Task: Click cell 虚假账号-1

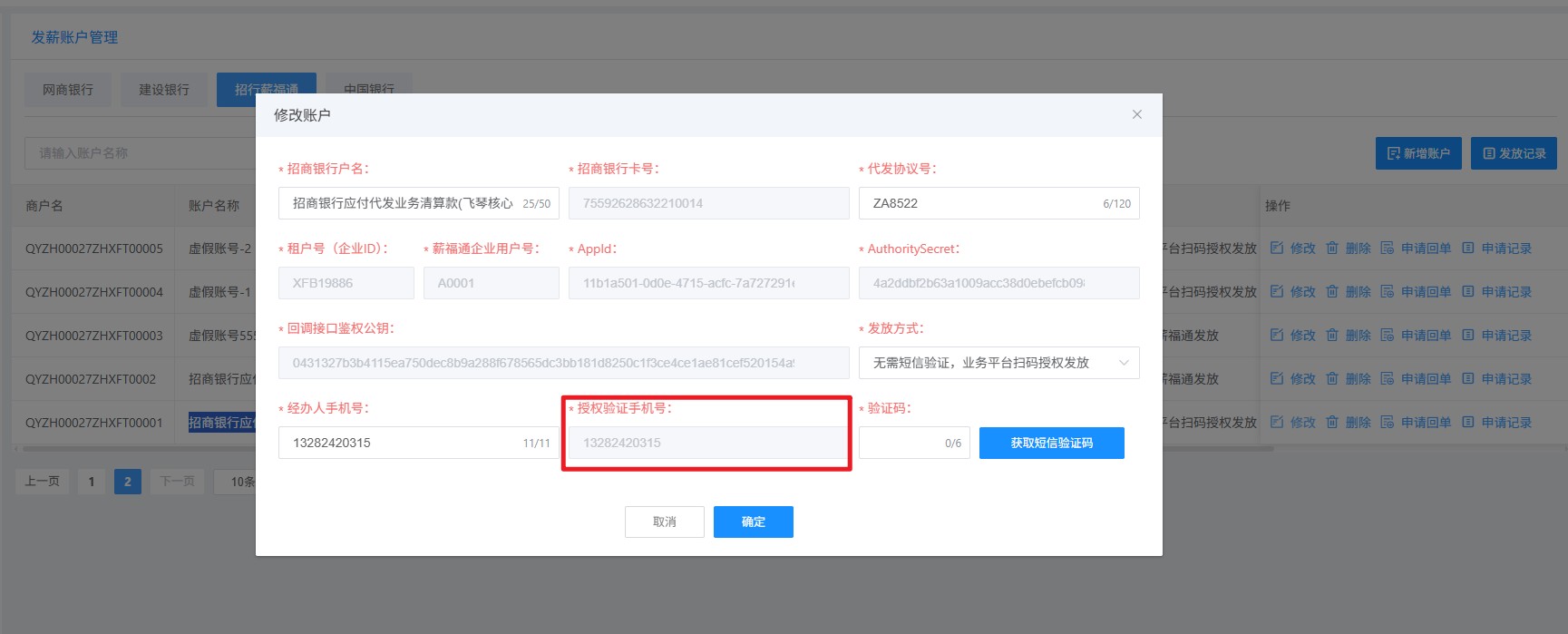Action: click(x=219, y=292)
